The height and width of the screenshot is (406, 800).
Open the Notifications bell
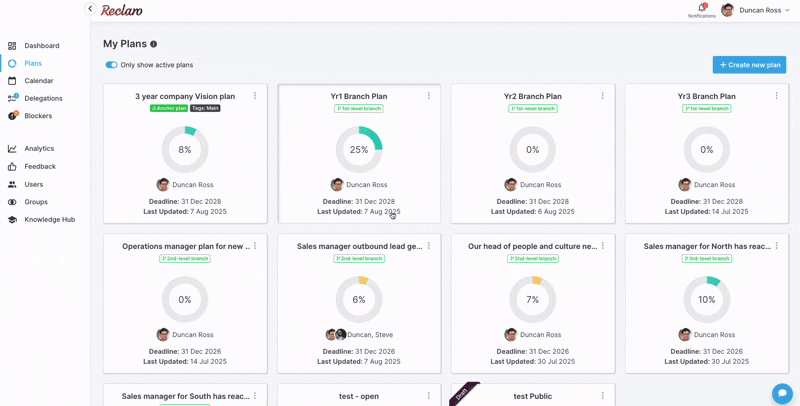(x=702, y=7)
